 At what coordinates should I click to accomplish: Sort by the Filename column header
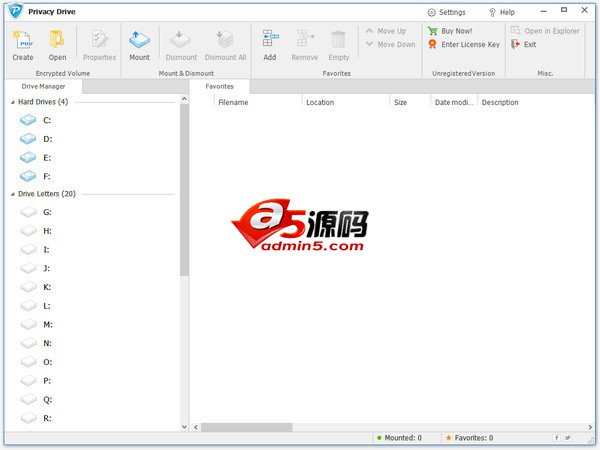coord(258,103)
